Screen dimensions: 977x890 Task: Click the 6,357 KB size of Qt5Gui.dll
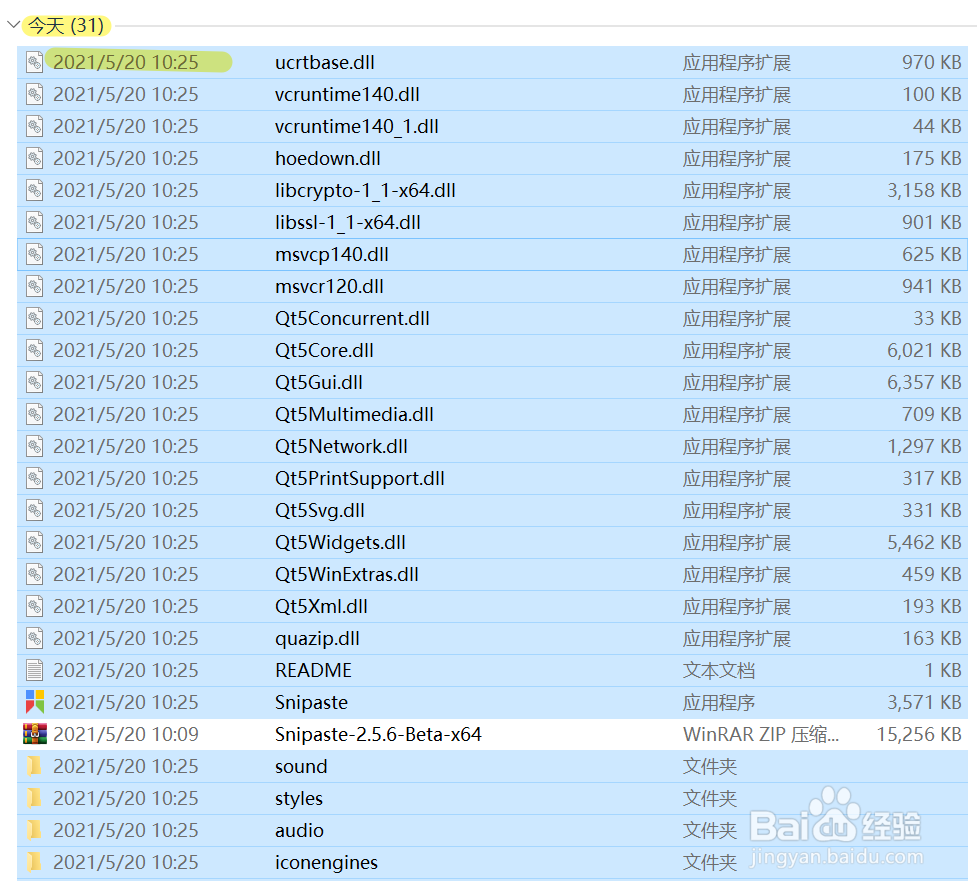click(925, 382)
